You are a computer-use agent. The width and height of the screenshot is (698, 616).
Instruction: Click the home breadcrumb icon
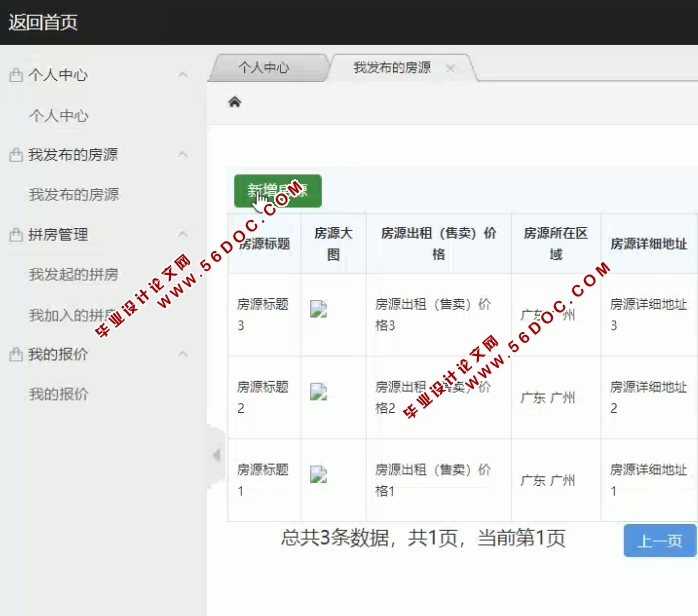[x=235, y=102]
